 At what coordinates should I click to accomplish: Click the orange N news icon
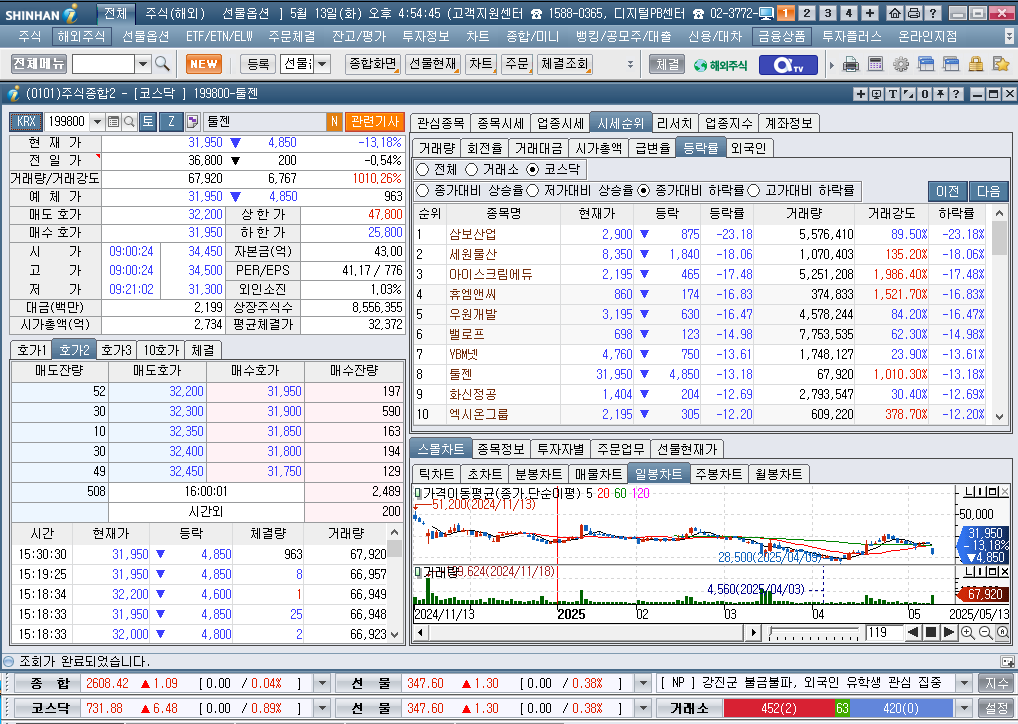334,121
